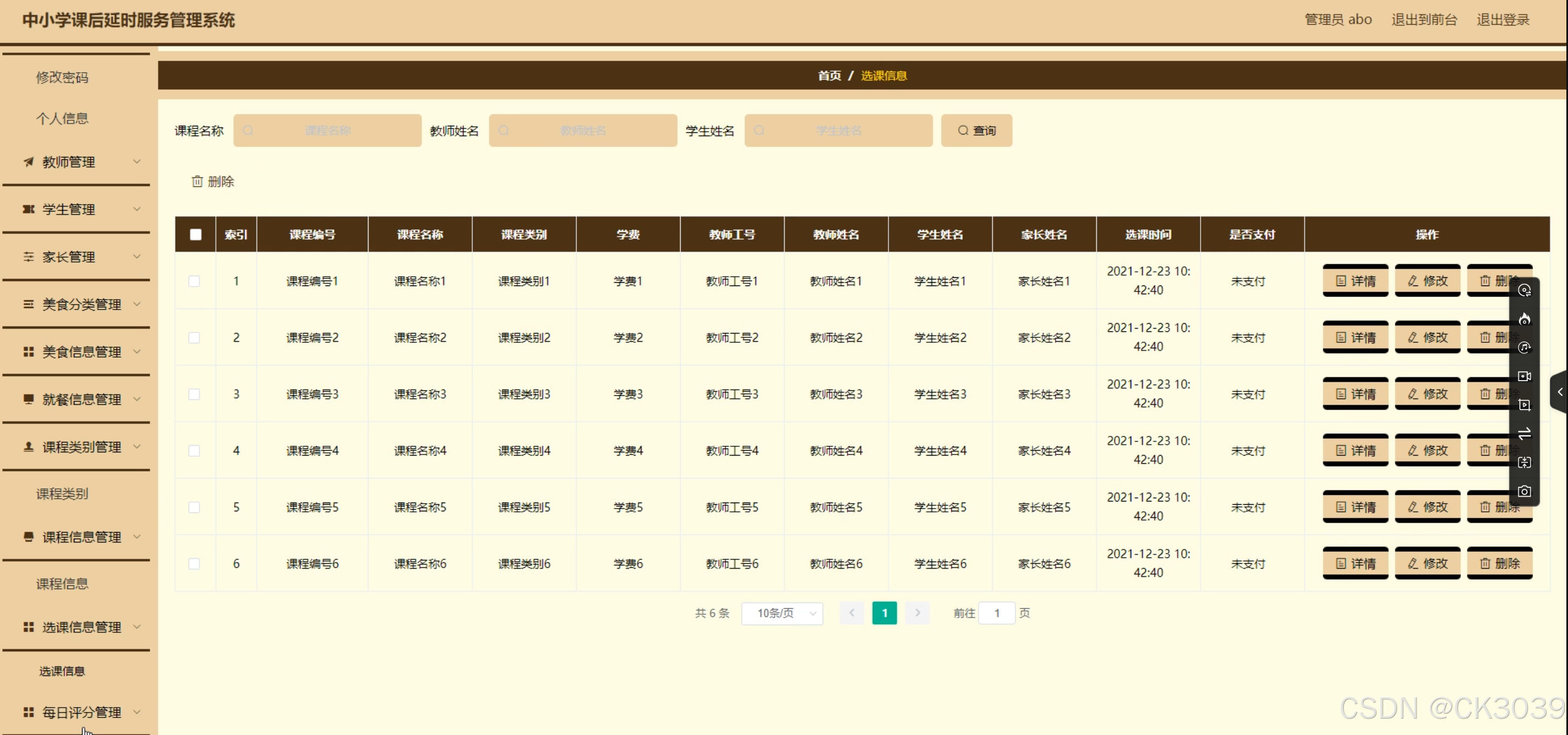Viewport: 1568px width, 735px height.
Task: Click the crop video play icon
Action: tap(1524, 405)
